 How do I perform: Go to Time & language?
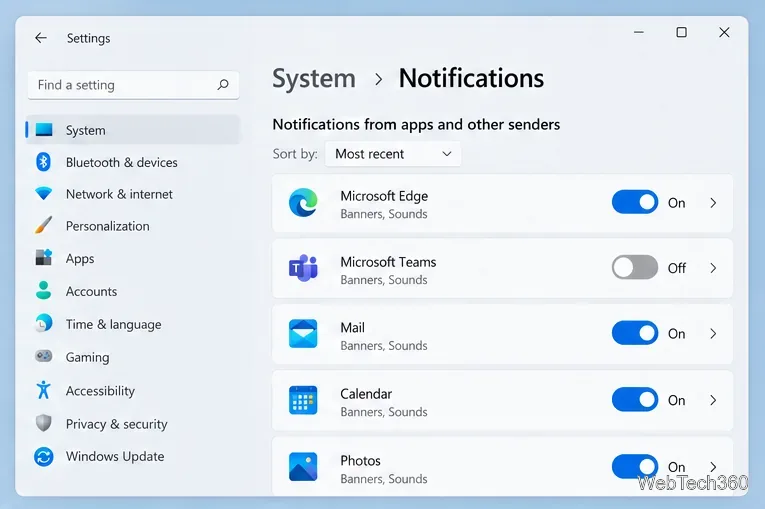133,324
